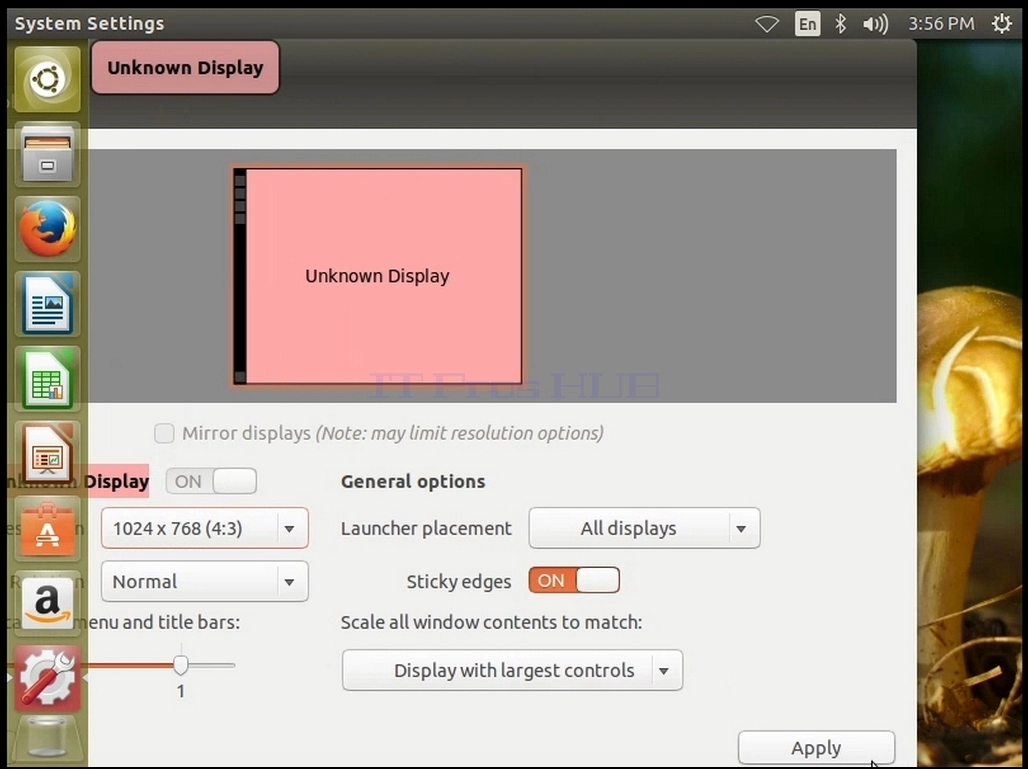Click the General options heading

pyautogui.click(x=413, y=481)
